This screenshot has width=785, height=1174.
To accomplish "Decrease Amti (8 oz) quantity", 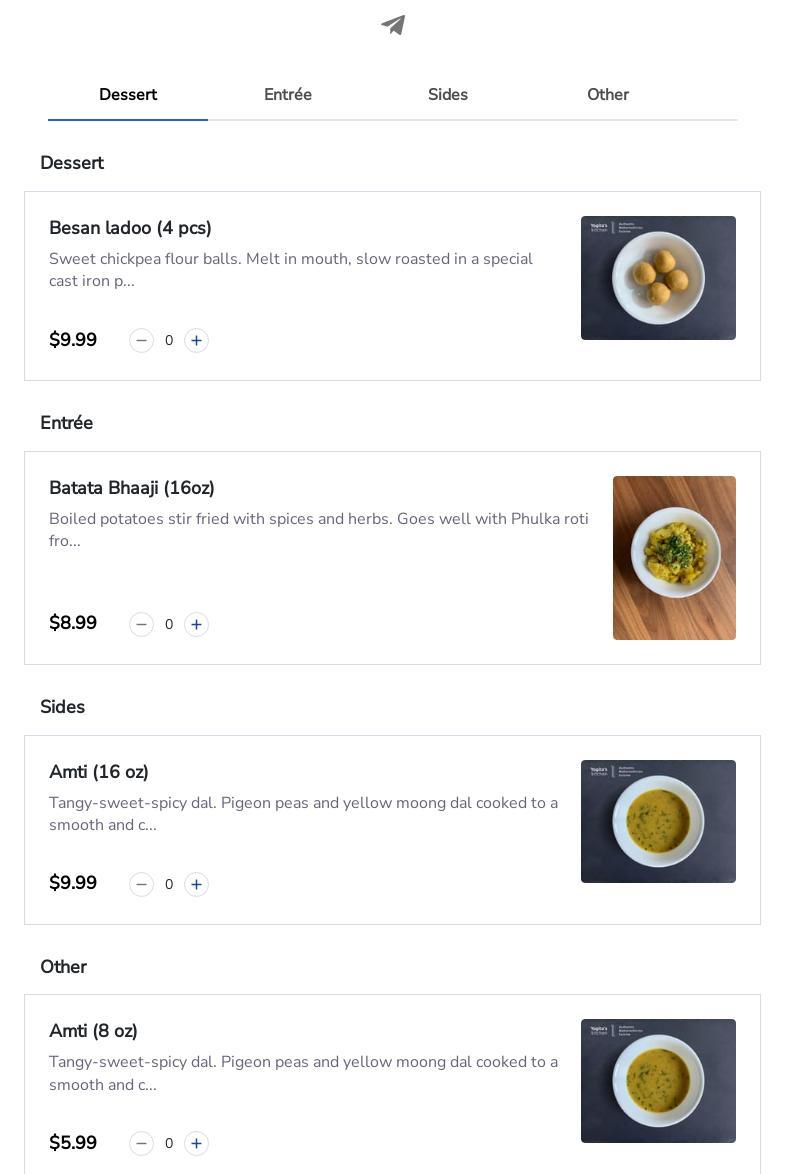I will click(141, 1144).
